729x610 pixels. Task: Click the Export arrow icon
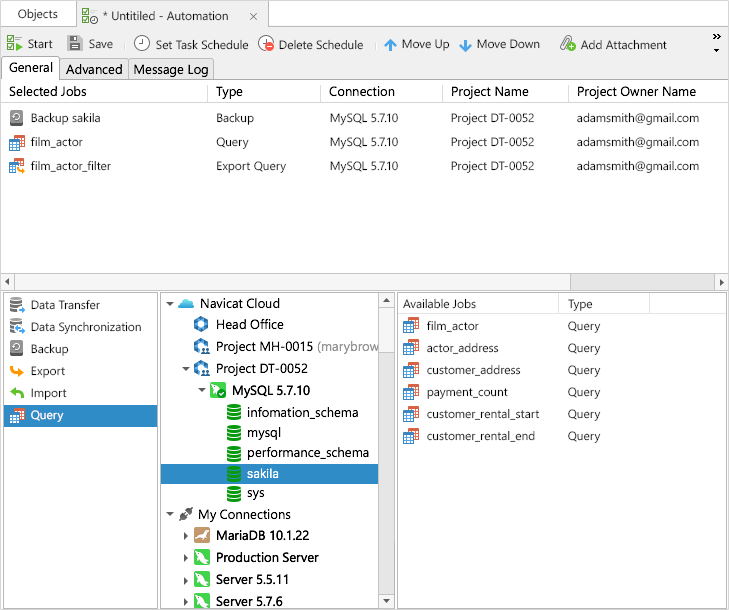pos(17,371)
